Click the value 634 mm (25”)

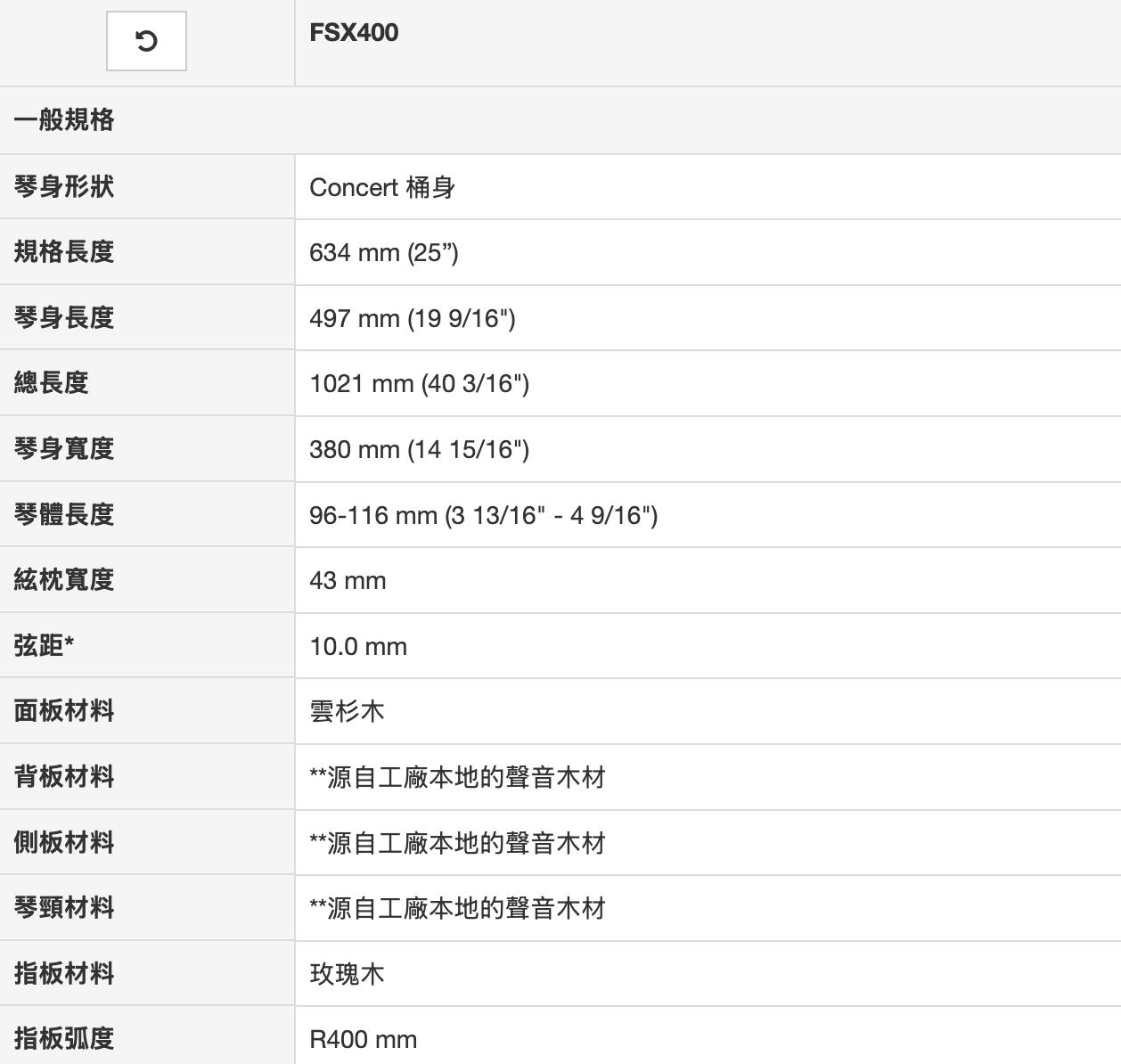click(x=384, y=253)
